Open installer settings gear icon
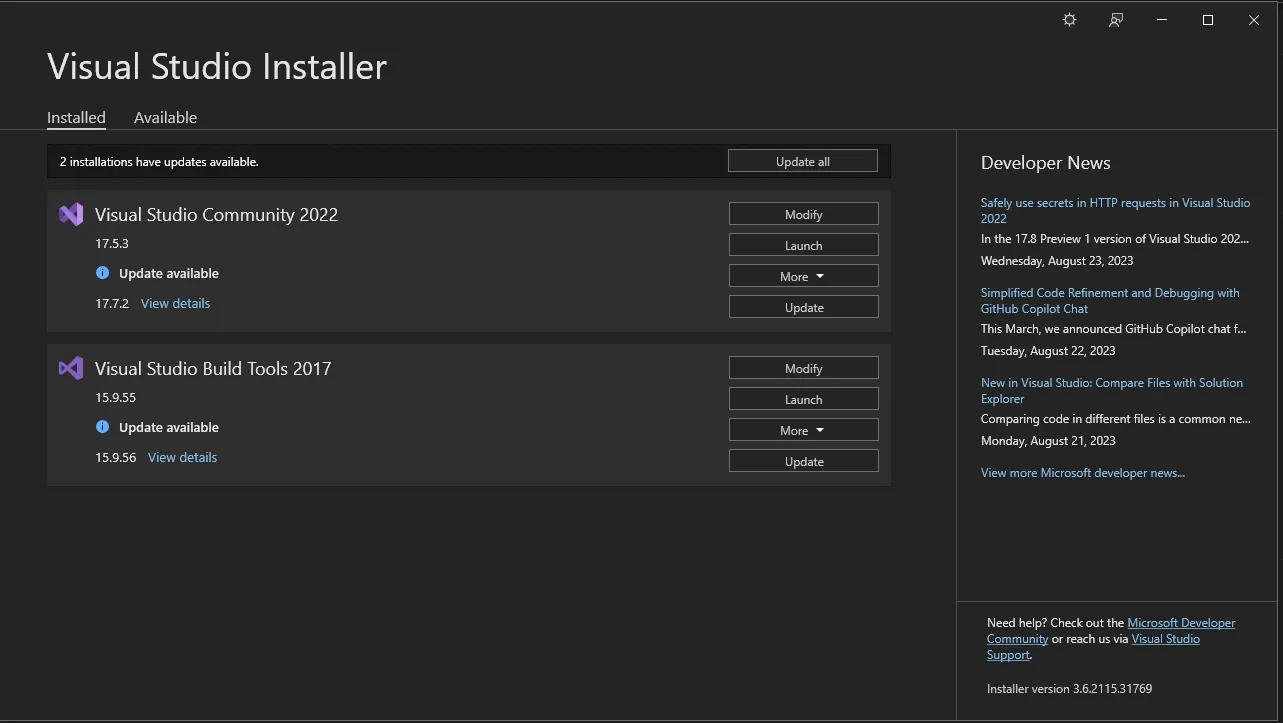Viewport: 1283px width, 723px height. pyautogui.click(x=1069, y=20)
